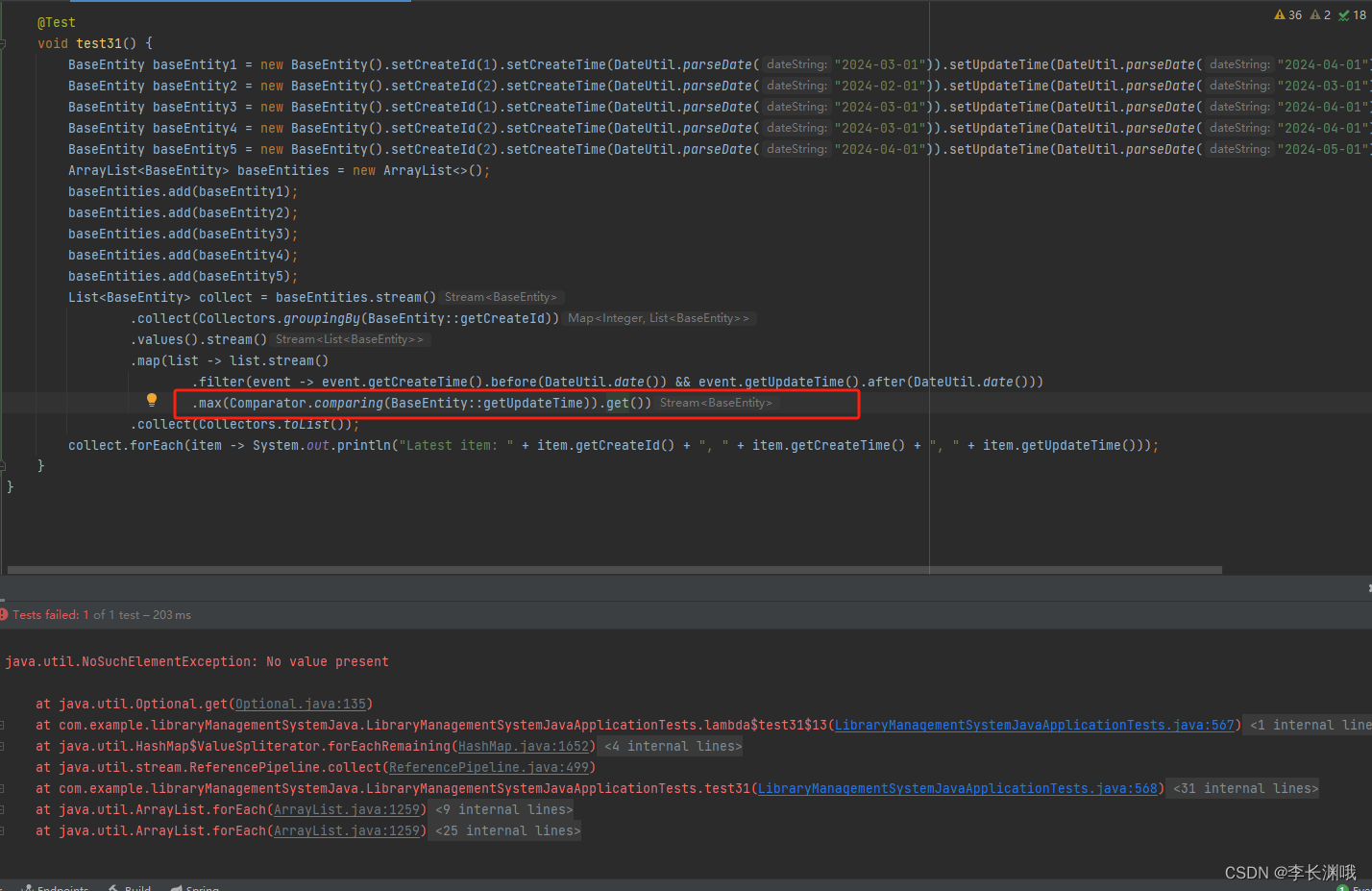Click the 'Stream<List<BaseEntity>>' type hint
Image resolution: width=1372 pixels, height=891 pixels.
click(x=350, y=339)
